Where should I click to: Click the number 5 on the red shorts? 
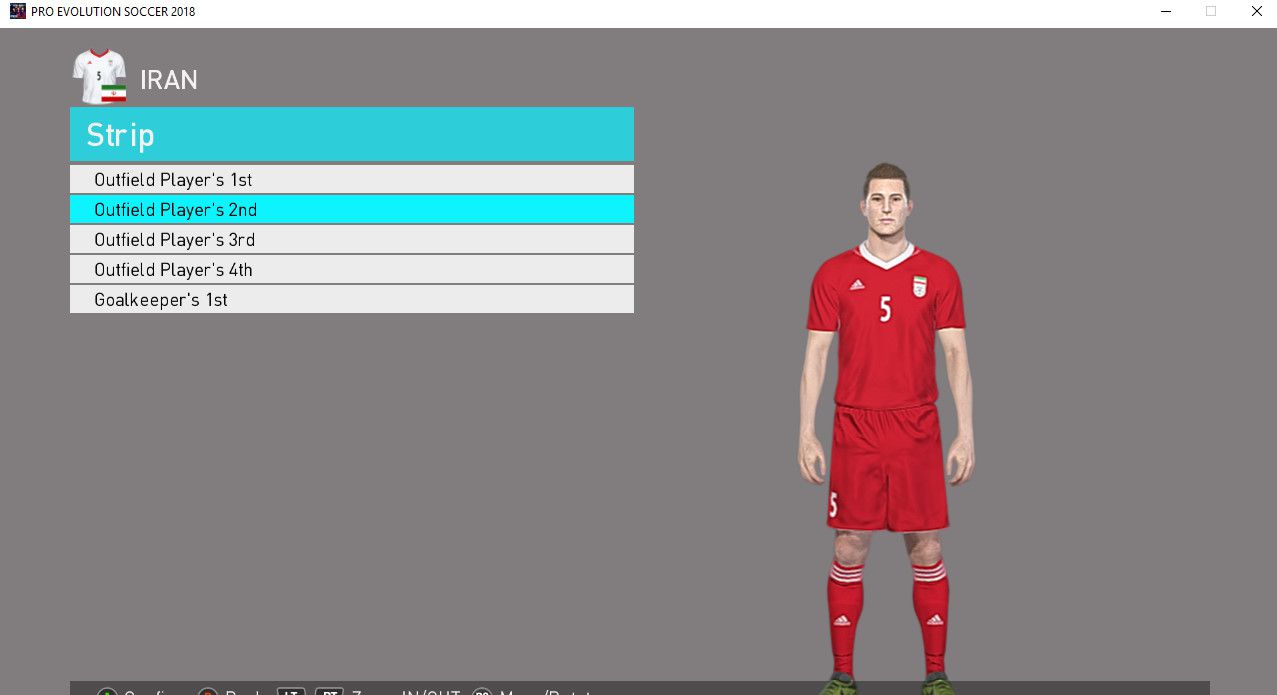pos(832,505)
